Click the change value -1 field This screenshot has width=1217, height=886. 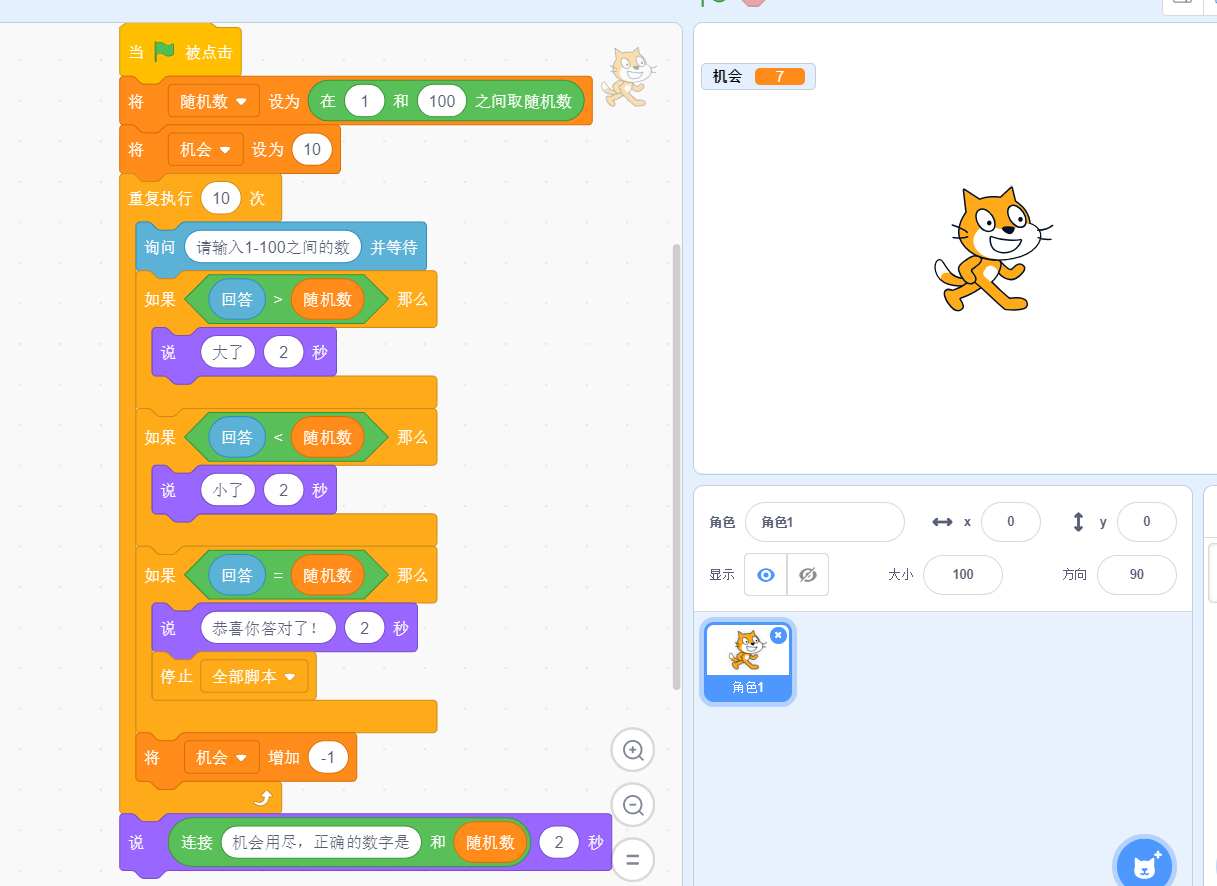329,758
